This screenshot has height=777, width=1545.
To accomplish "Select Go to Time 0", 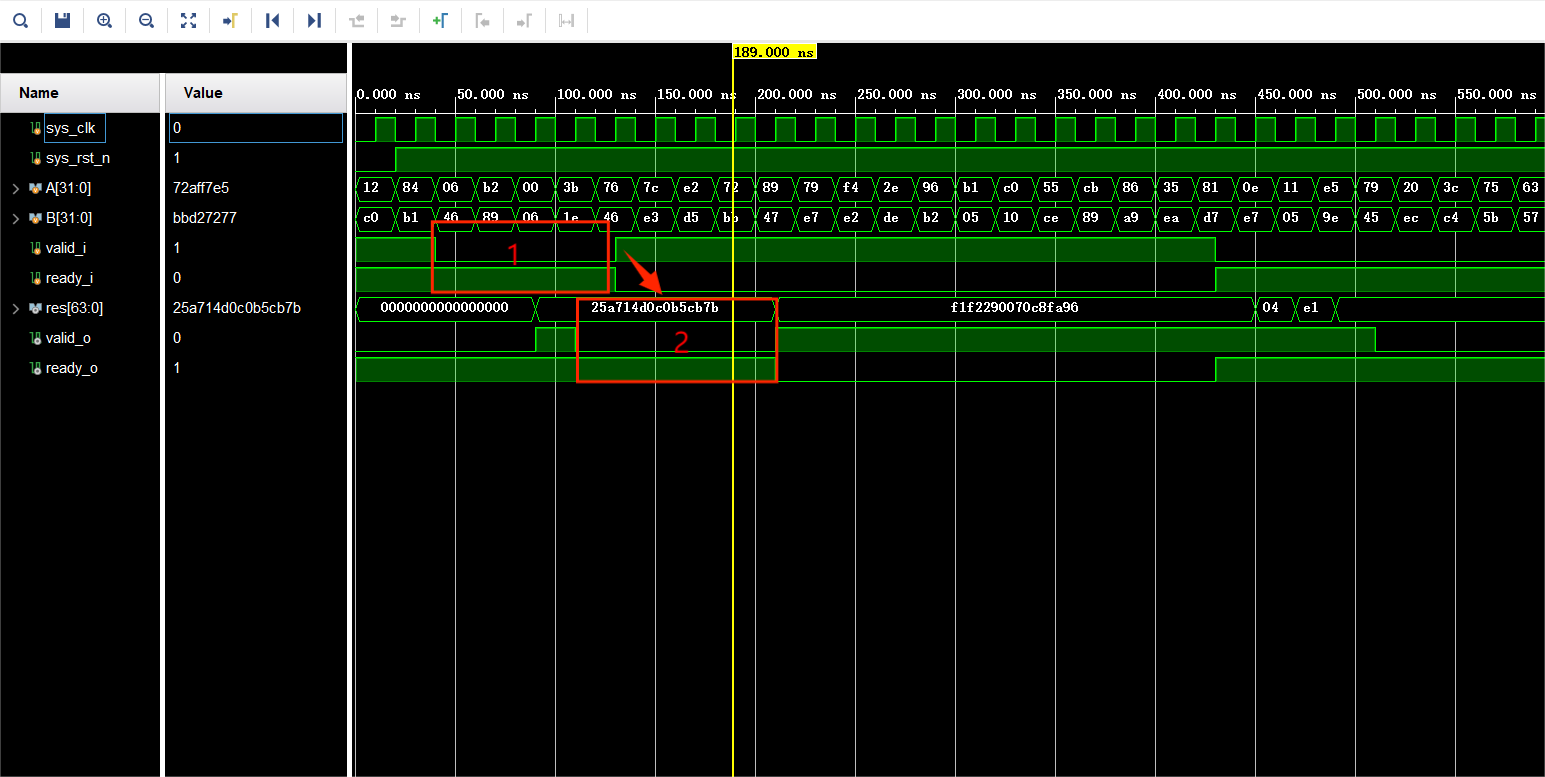I will (x=273, y=20).
